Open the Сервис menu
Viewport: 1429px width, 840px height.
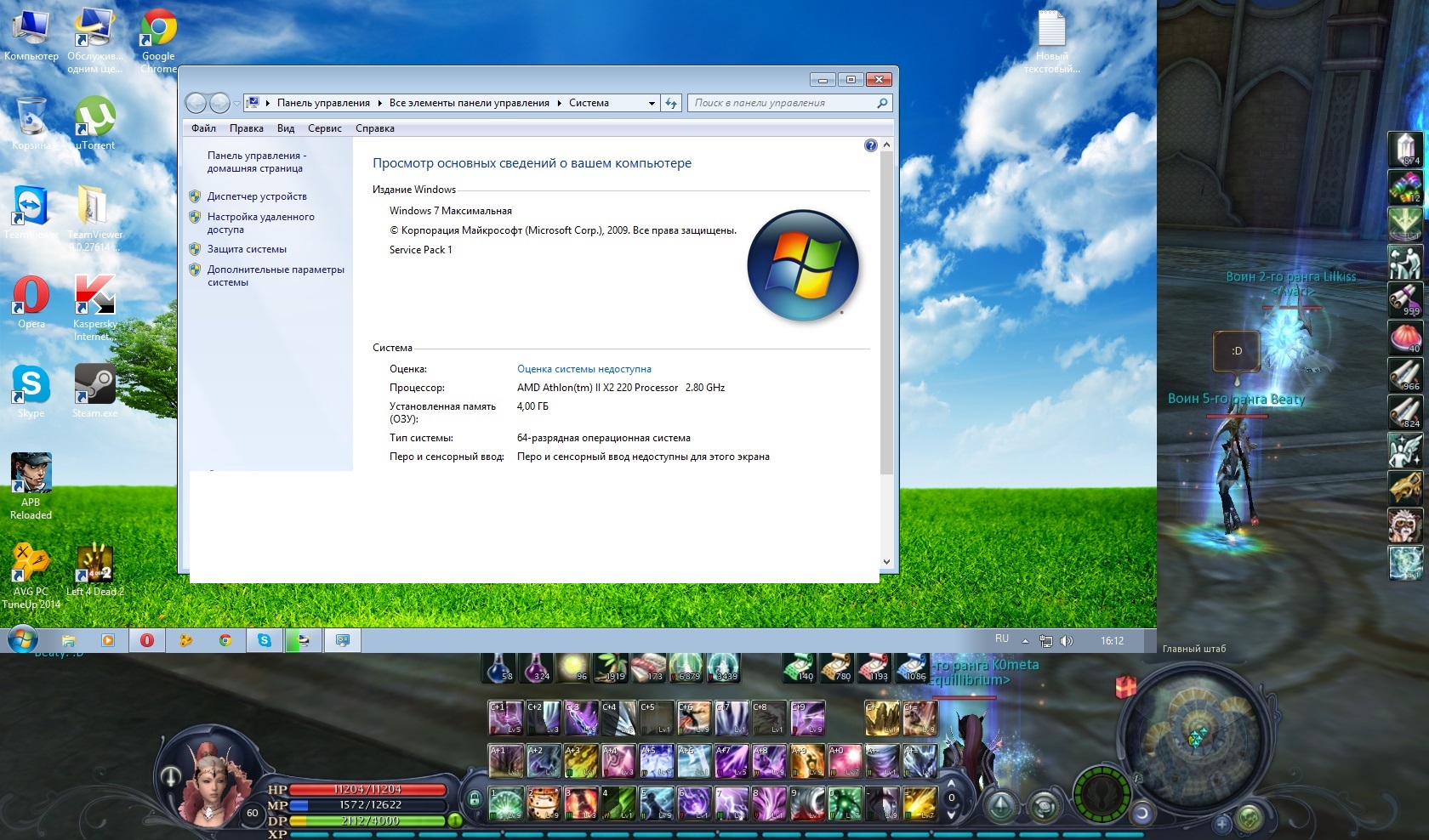325,128
